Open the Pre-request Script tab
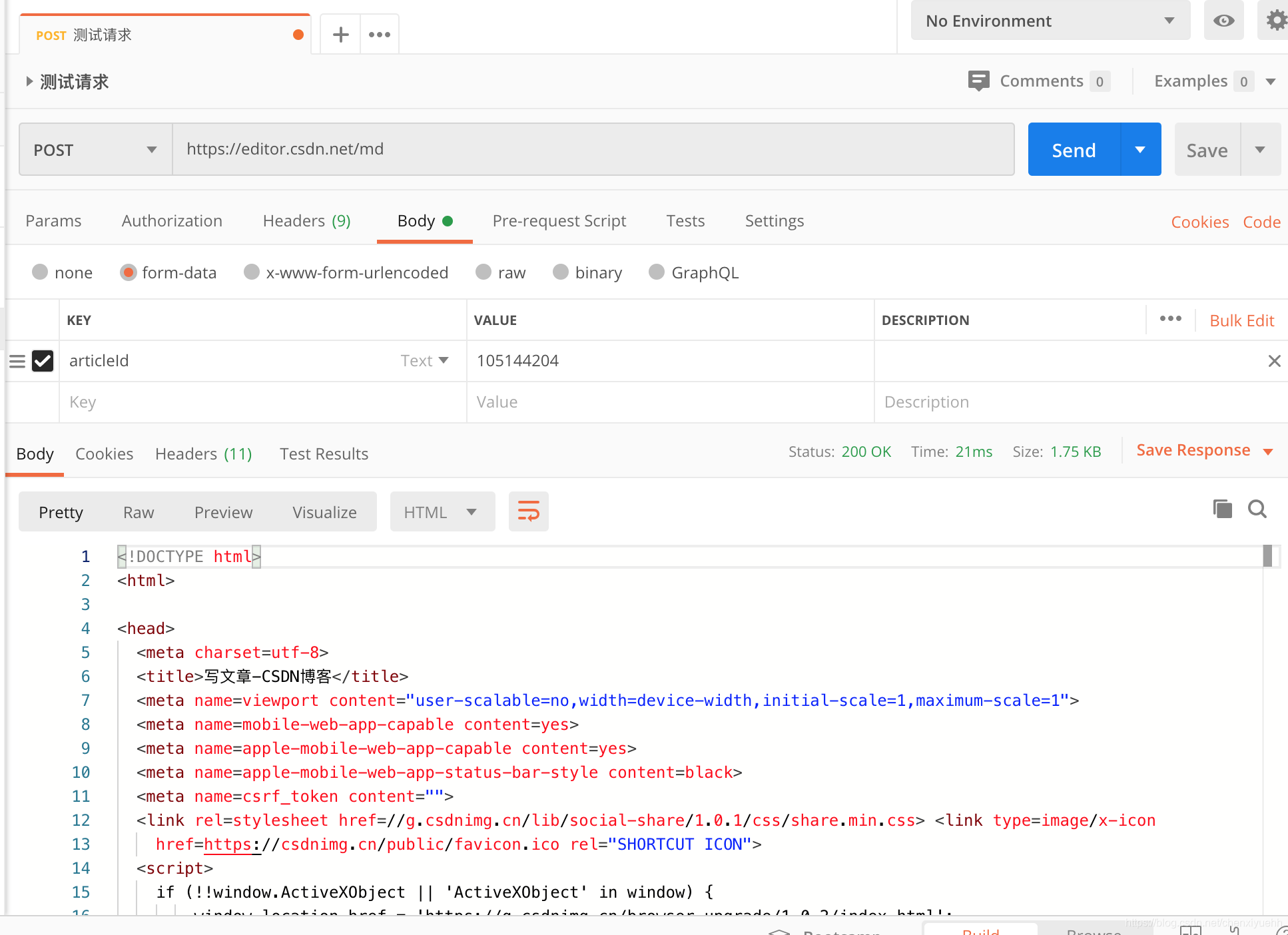Screen dimensions: 1288x935 click(559, 220)
